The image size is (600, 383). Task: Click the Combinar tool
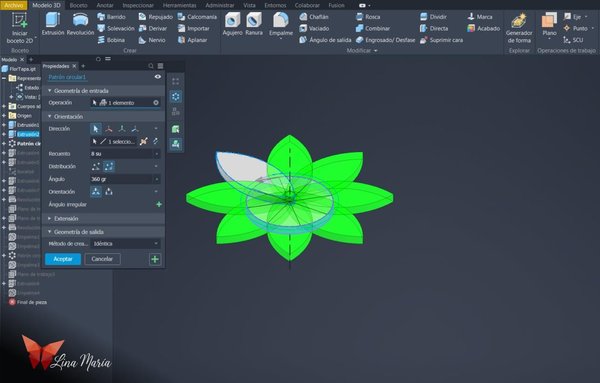pyautogui.click(x=373, y=28)
